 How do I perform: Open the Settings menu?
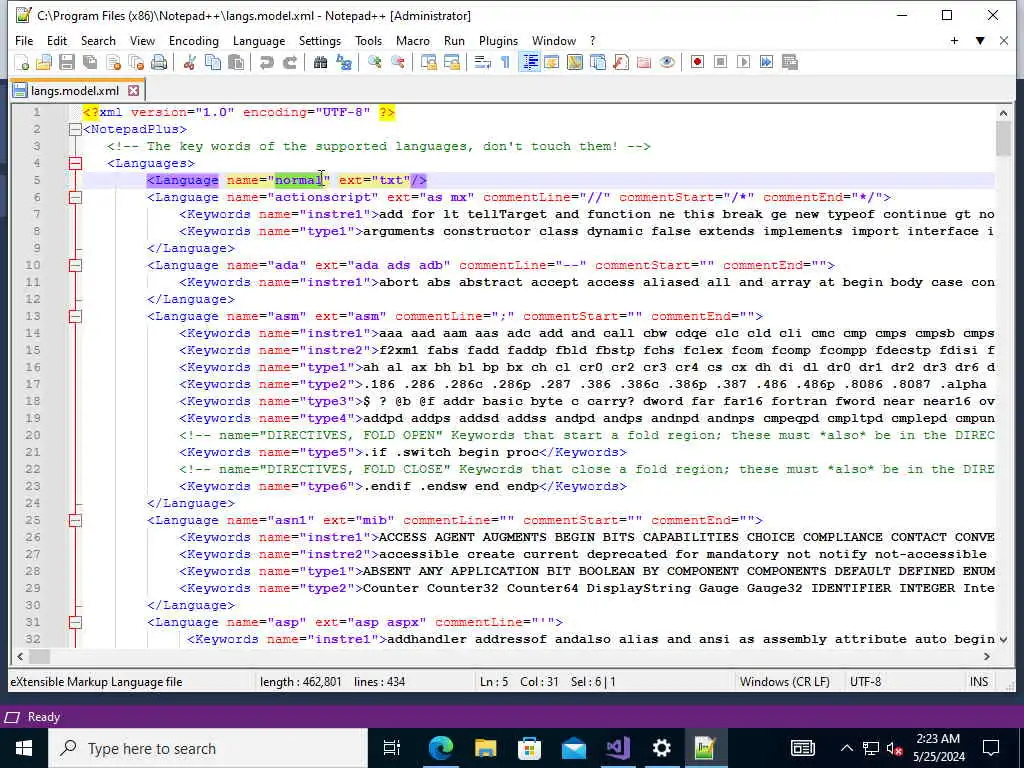[320, 40]
